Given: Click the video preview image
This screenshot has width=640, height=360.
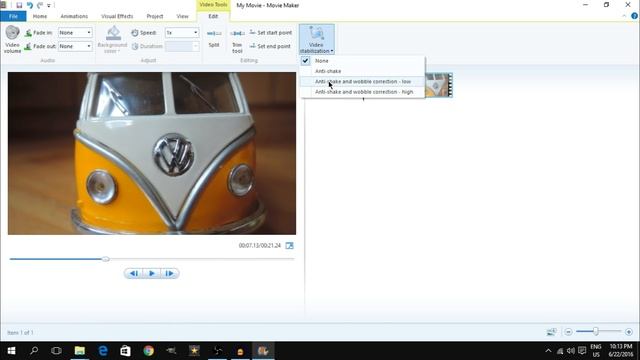Looking at the screenshot, I should (x=152, y=153).
